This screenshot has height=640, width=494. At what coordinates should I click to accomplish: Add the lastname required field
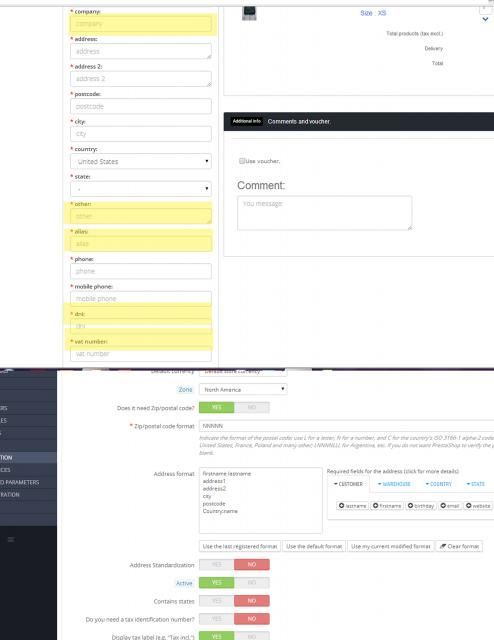point(353,506)
